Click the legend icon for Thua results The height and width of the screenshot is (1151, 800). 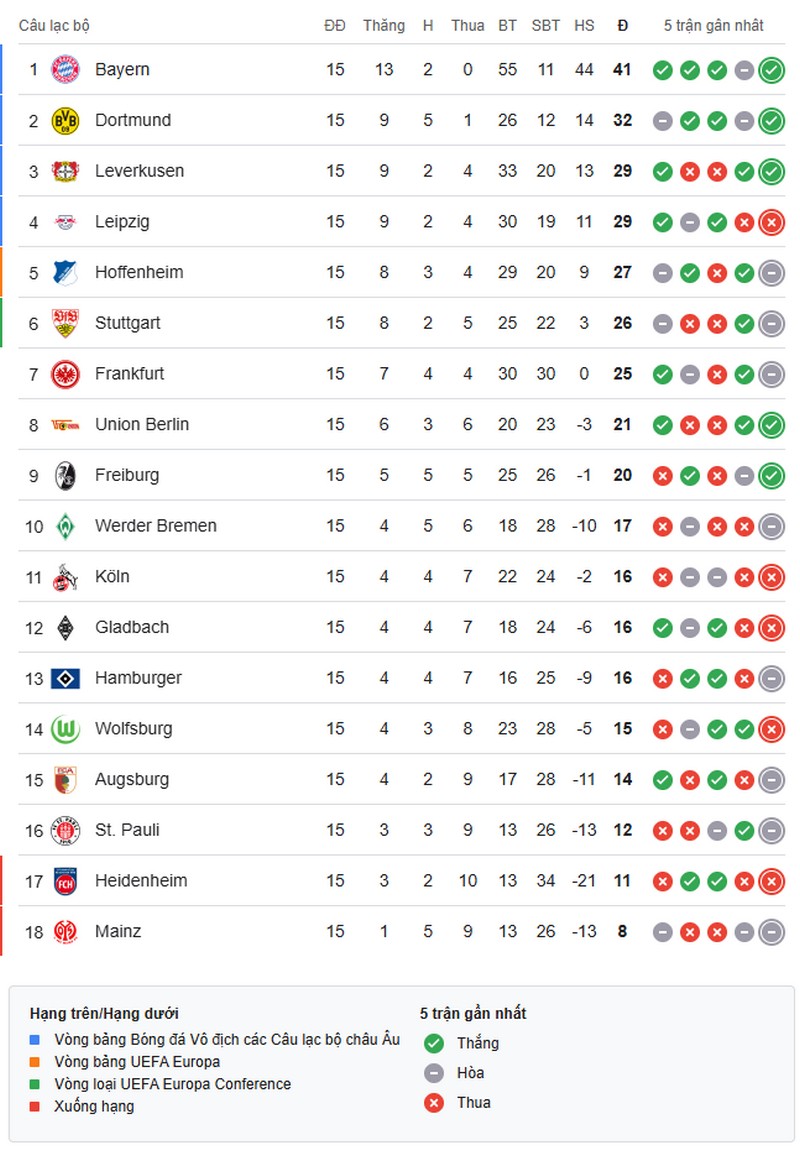pyautogui.click(x=434, y=1103)
